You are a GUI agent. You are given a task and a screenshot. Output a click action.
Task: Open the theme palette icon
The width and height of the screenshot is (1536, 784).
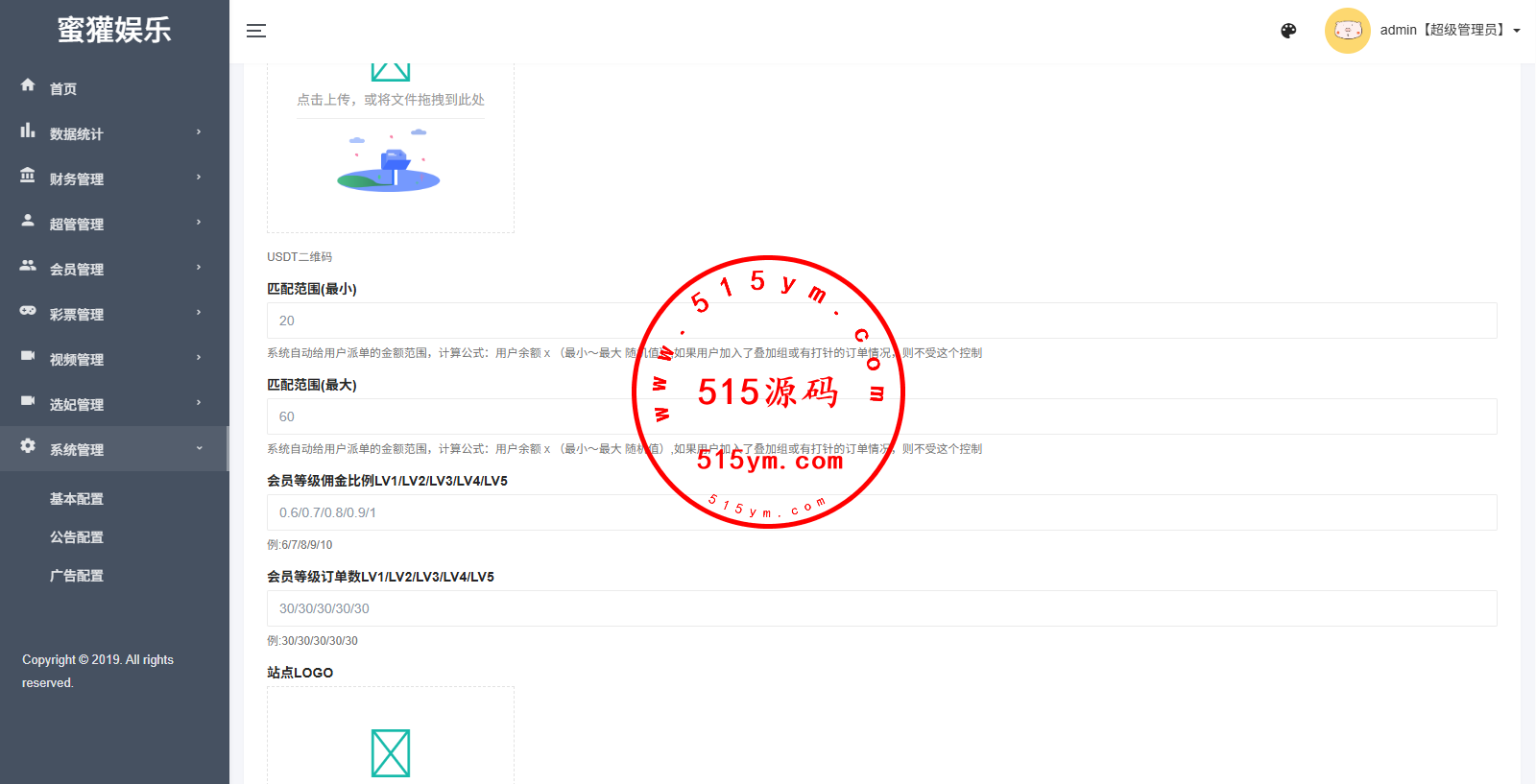[x=1288, y=31]
